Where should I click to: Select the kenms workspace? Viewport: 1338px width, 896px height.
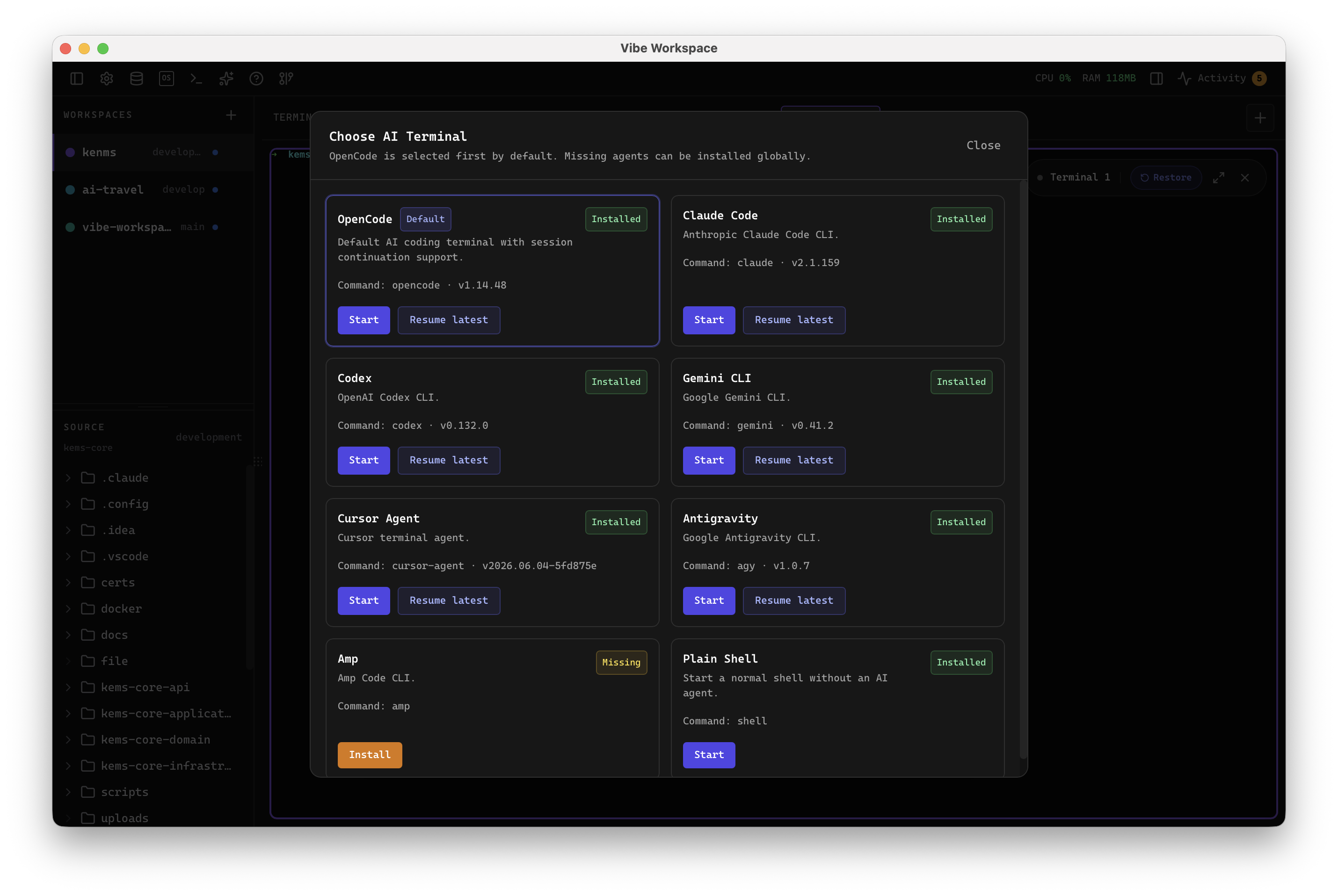[x=153, y=152]
